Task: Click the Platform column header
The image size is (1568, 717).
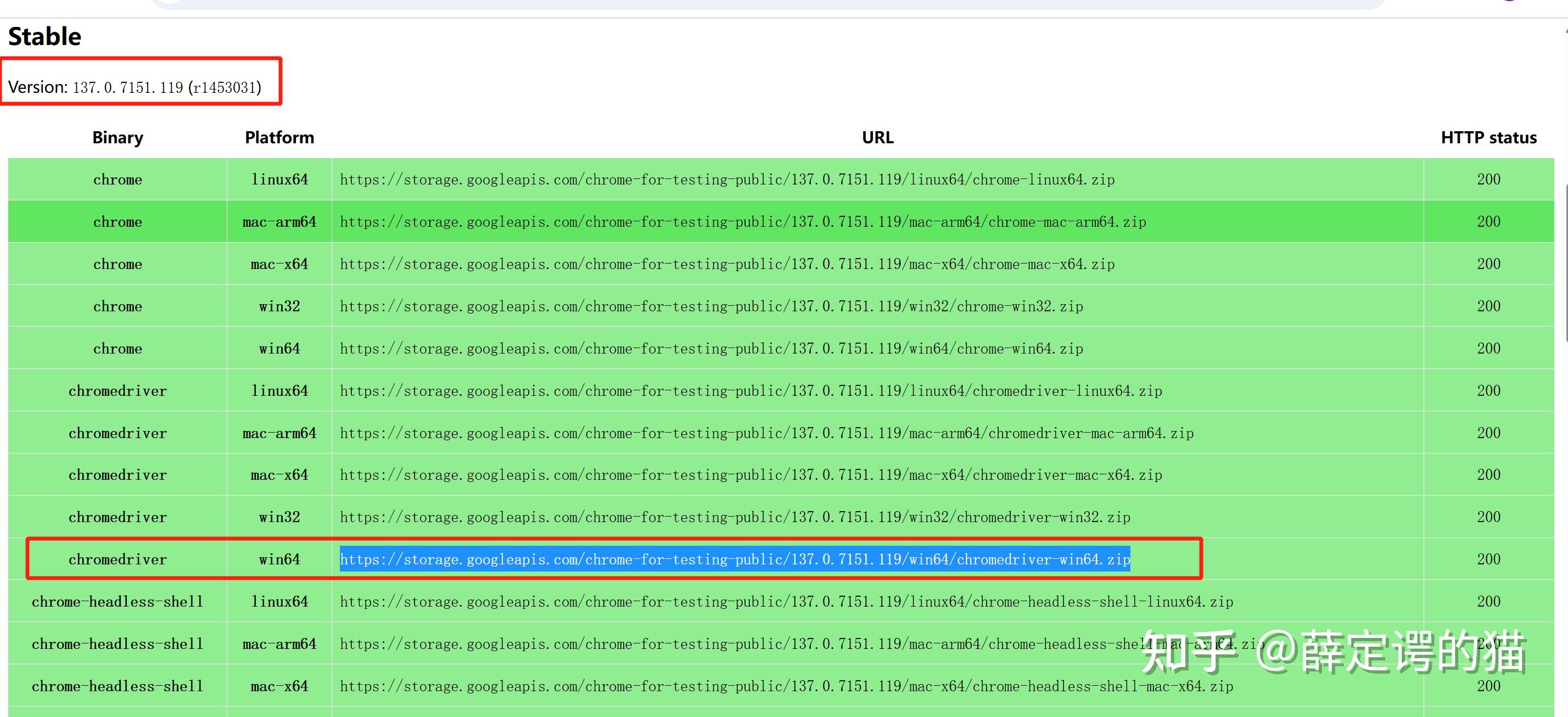Action: (279, 138)
